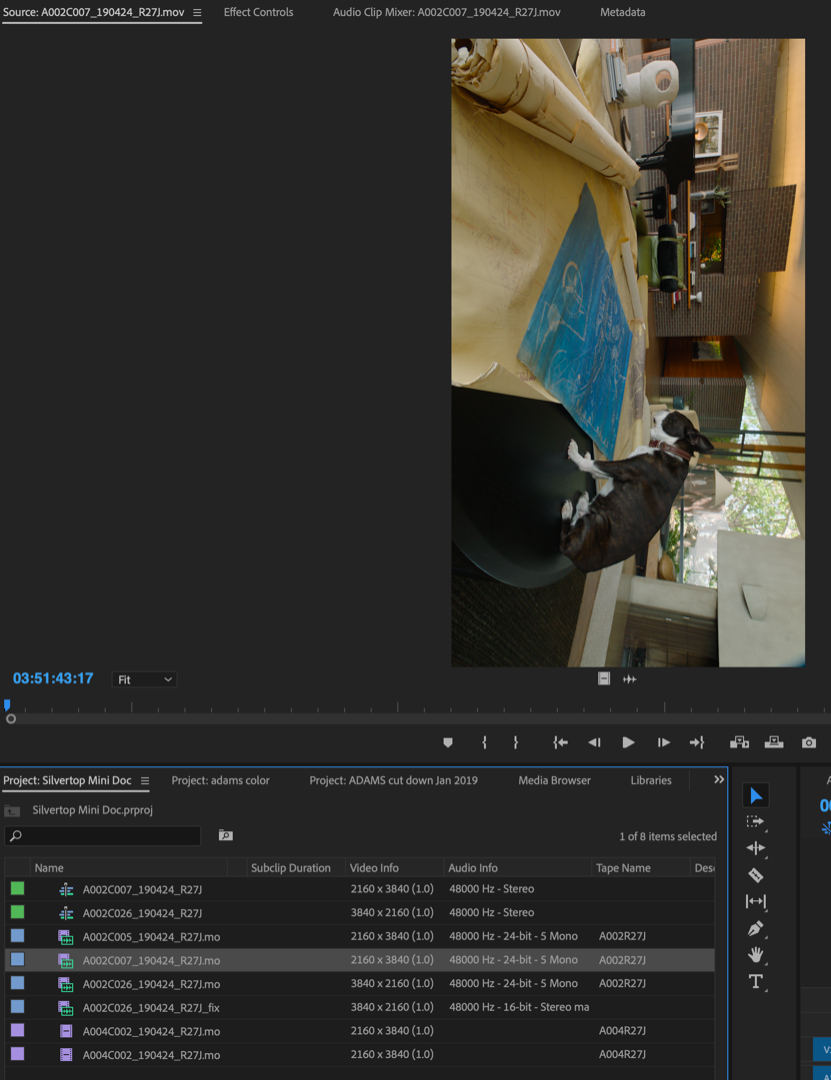Open the Media Browser tab

554,780
